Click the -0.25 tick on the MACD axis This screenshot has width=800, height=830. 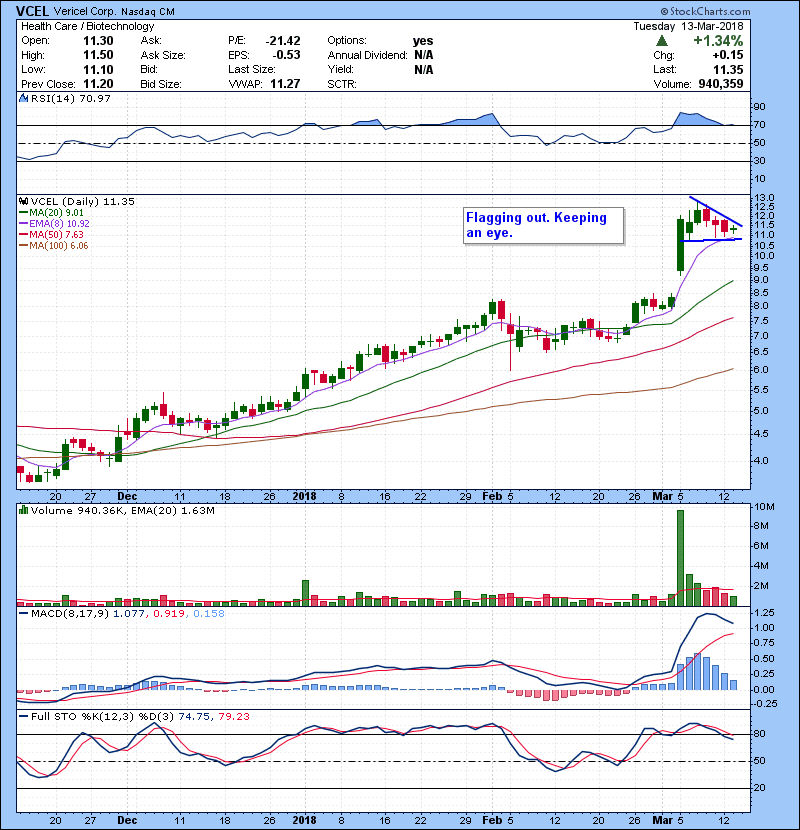pyautogui.click(x=765, y=703)
